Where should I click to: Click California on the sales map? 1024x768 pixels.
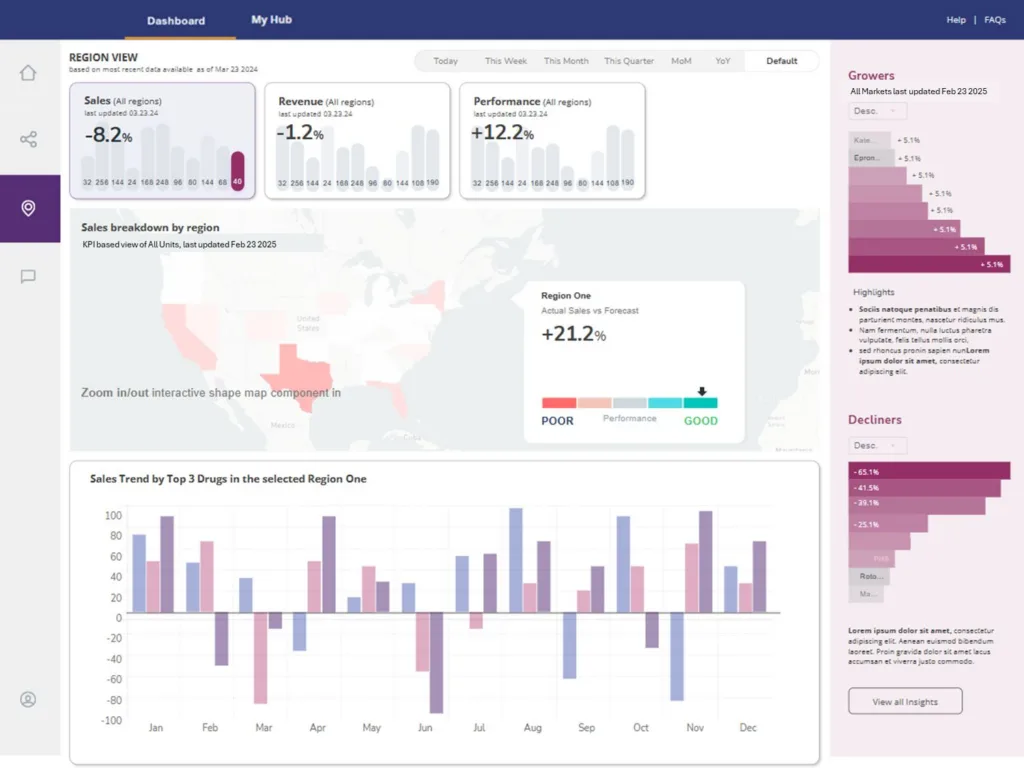186,336
